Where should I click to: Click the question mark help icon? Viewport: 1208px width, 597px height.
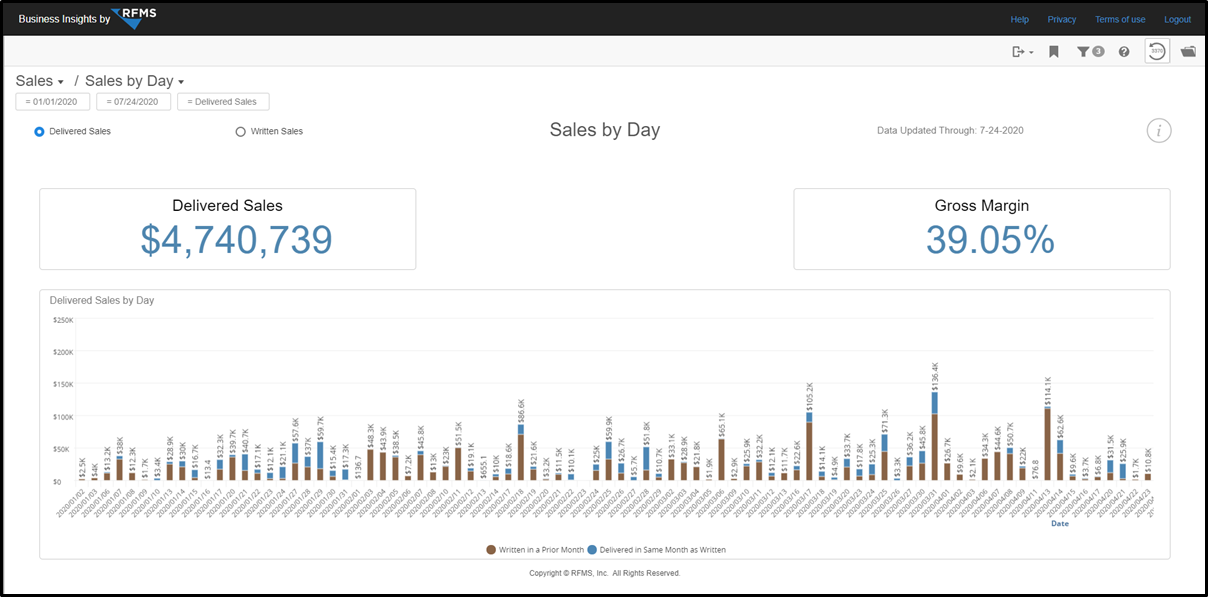pos(1124,51)
